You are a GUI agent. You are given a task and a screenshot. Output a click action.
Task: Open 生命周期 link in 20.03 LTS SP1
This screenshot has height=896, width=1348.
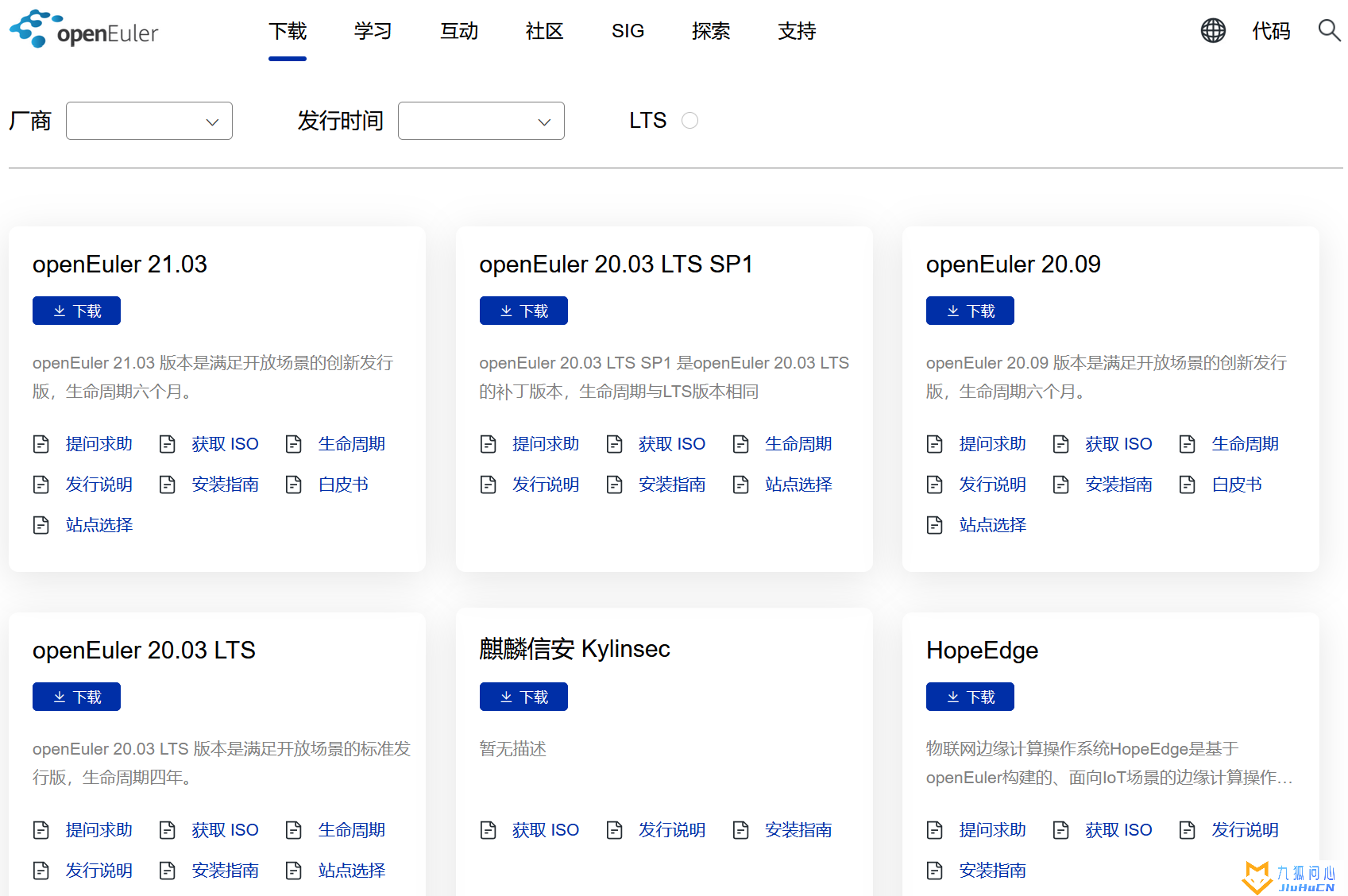coord(798,444)
